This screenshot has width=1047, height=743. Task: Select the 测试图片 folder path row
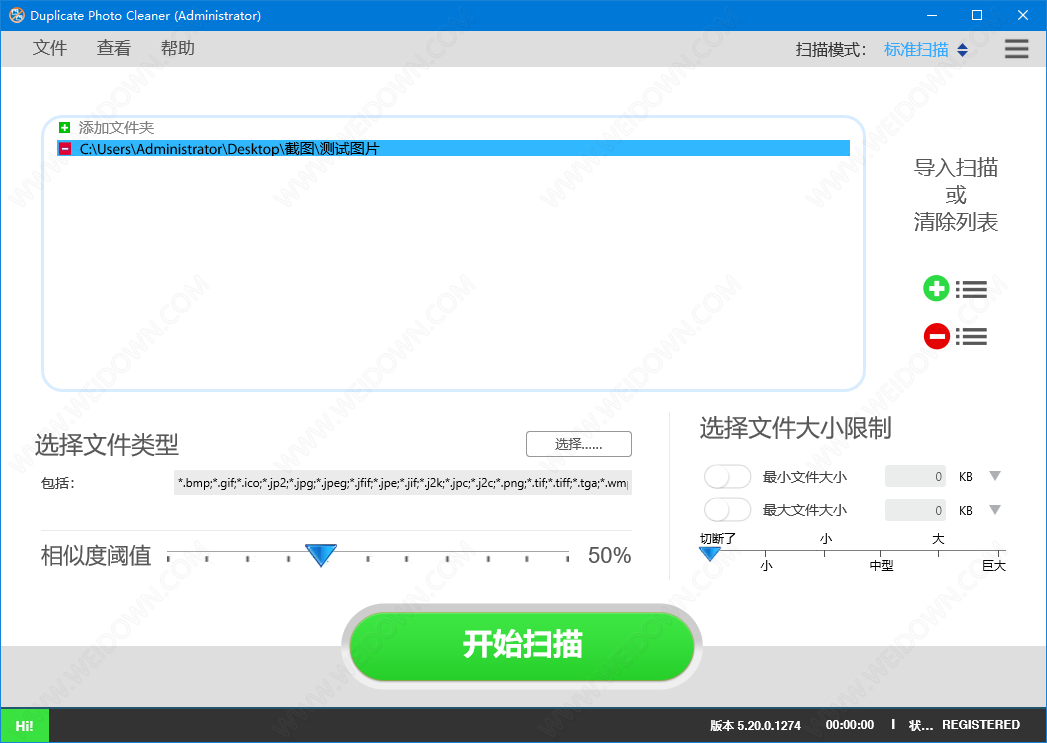[x=453, y=149]
